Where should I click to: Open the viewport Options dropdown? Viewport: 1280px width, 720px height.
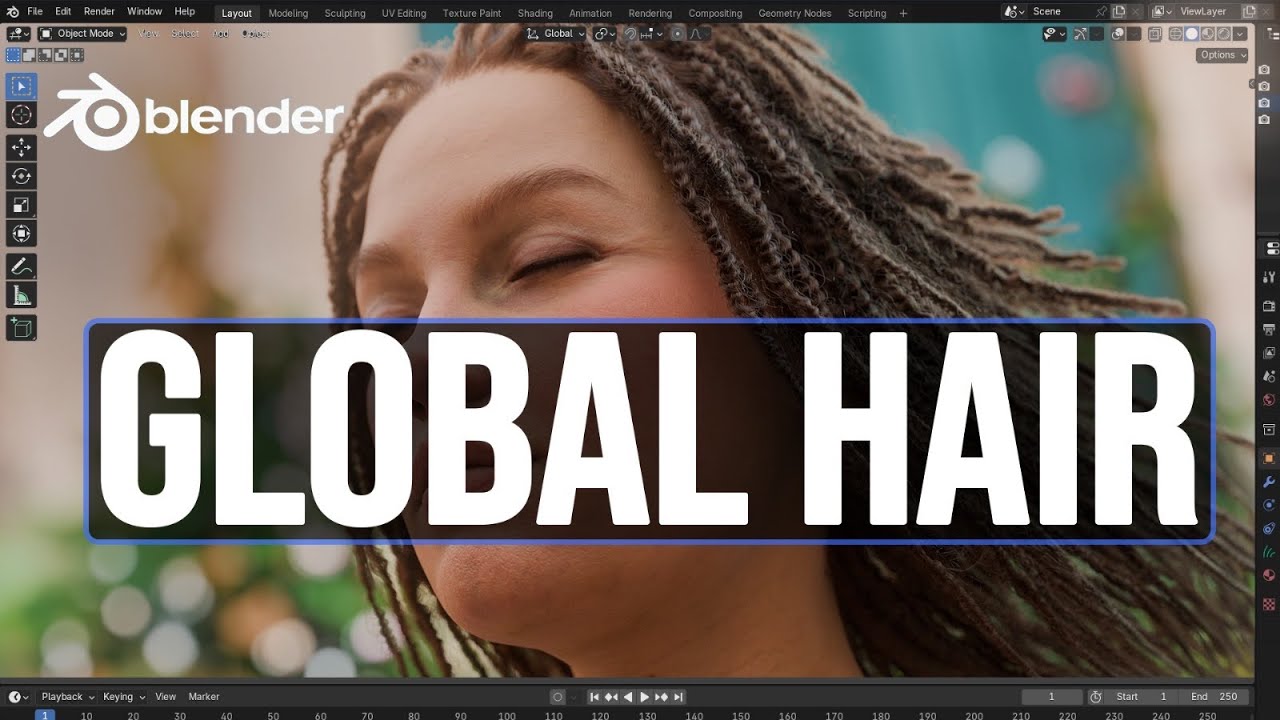[x=1222, y=55]
